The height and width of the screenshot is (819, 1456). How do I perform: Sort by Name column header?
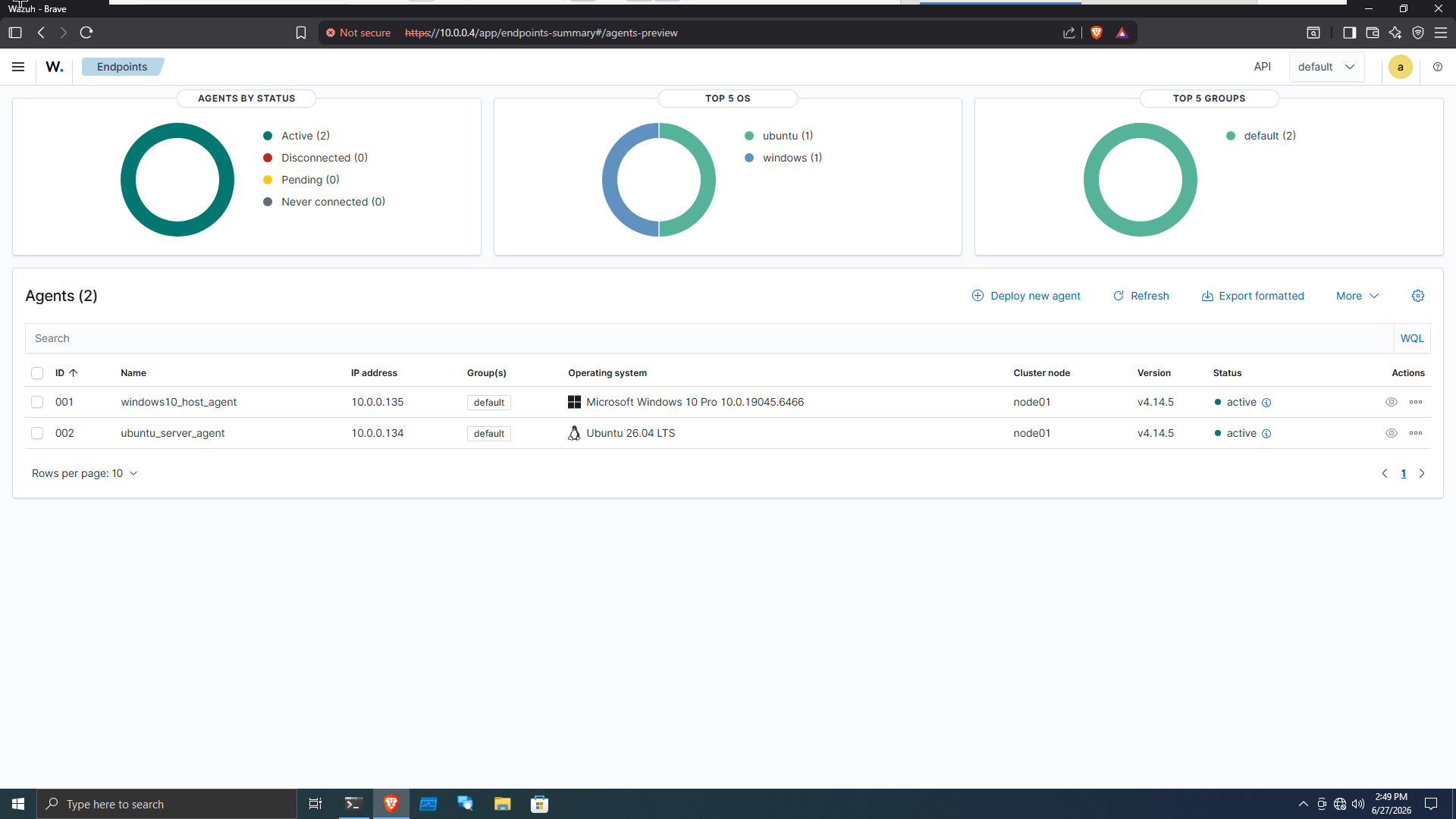[133, 373]
